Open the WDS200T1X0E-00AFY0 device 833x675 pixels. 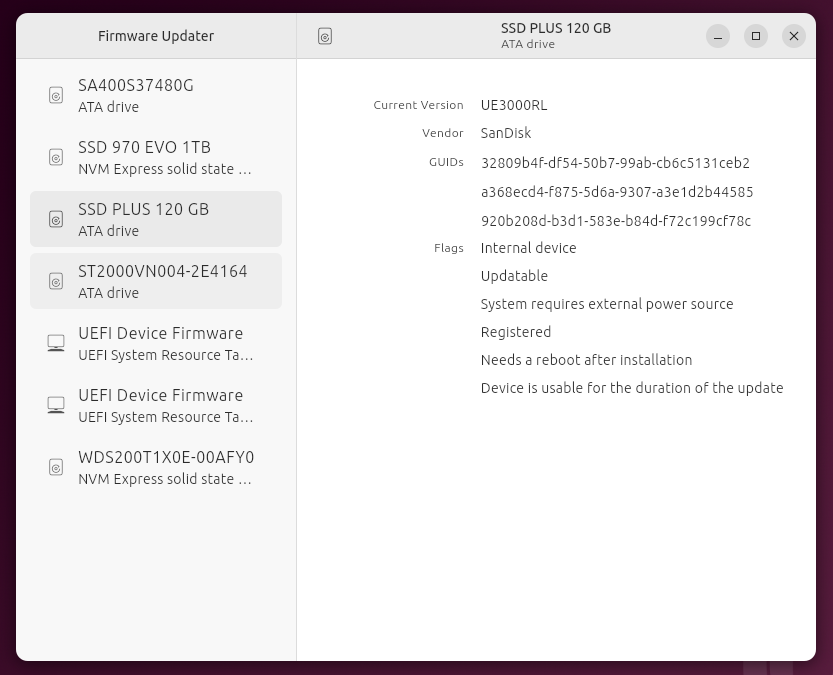(x=156, y=467)
